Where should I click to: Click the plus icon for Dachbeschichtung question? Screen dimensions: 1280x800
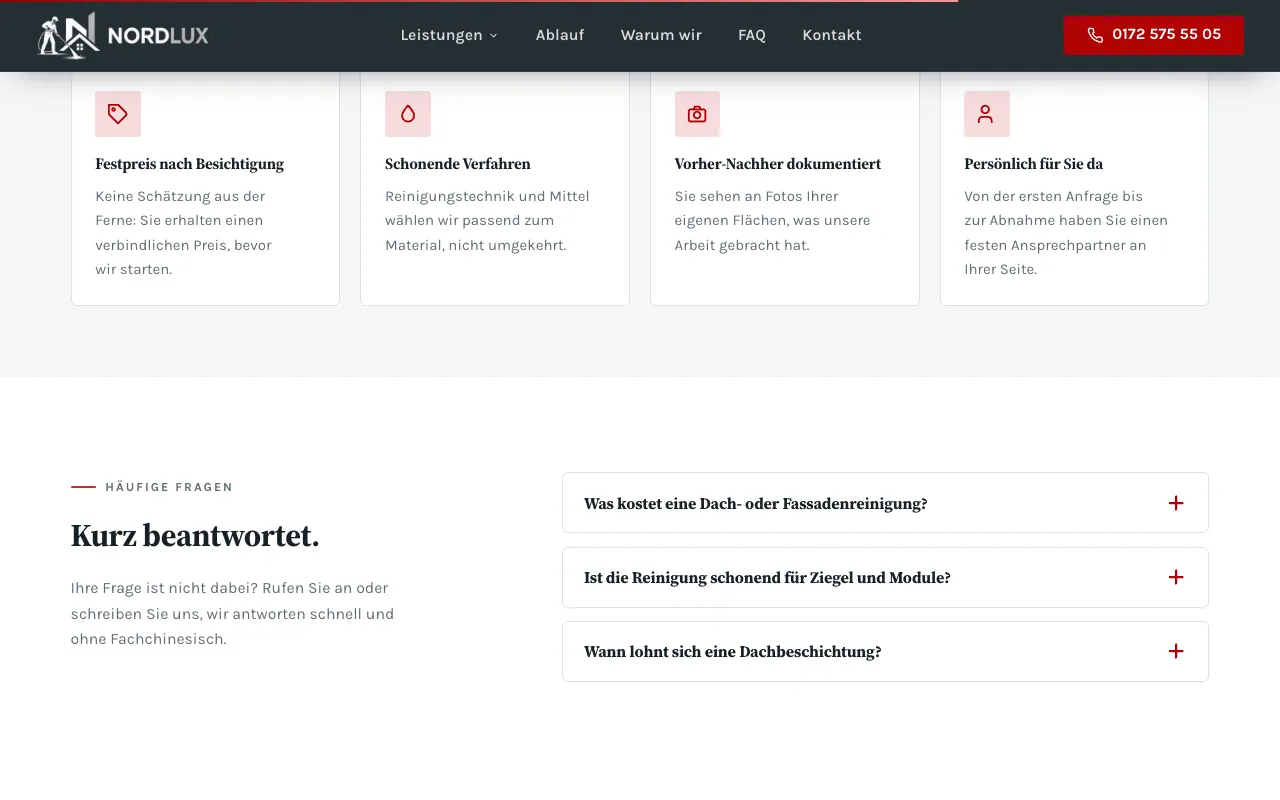click(1176, 651)
